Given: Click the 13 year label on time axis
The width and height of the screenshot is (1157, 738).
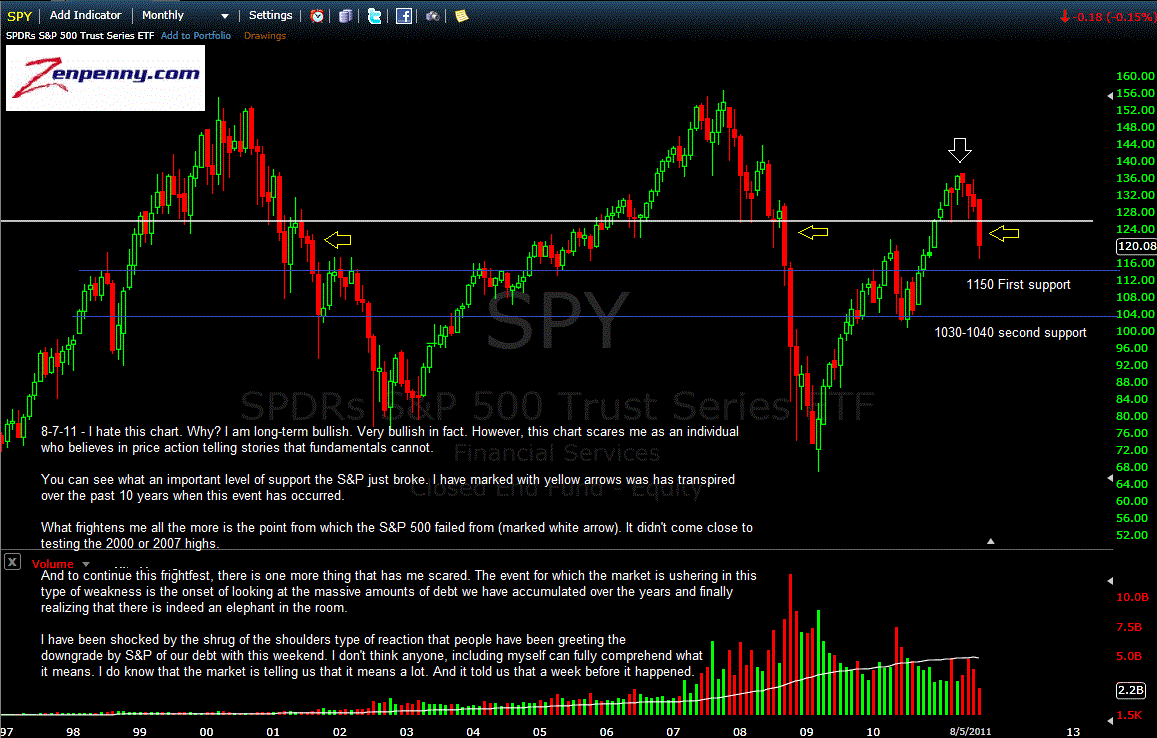Looking at the screenshot, I should pyautogui.click(x=1073, y=731).
